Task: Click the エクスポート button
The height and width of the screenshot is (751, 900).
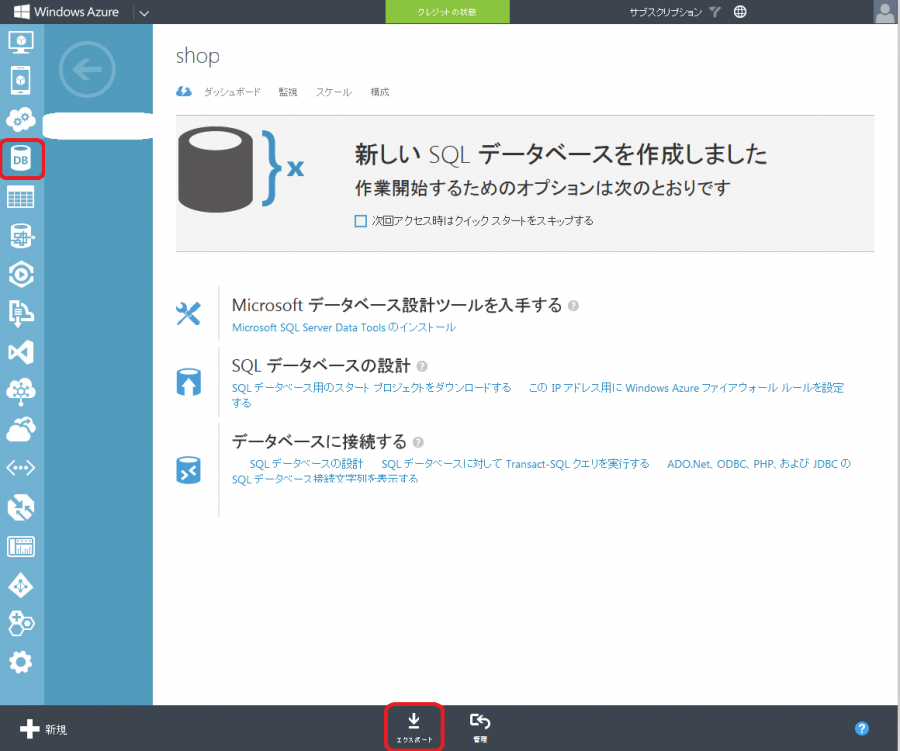Action: (x=414, y=727)
